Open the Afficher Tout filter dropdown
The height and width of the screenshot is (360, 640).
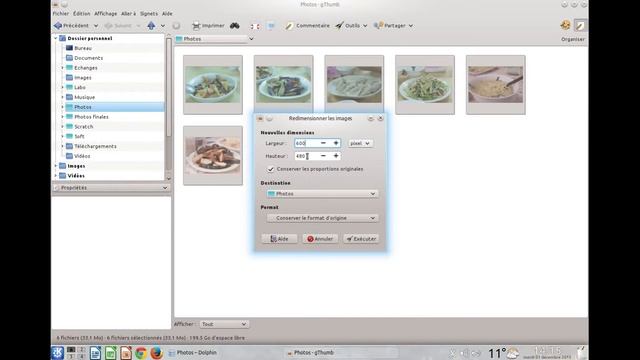[224, 324]
